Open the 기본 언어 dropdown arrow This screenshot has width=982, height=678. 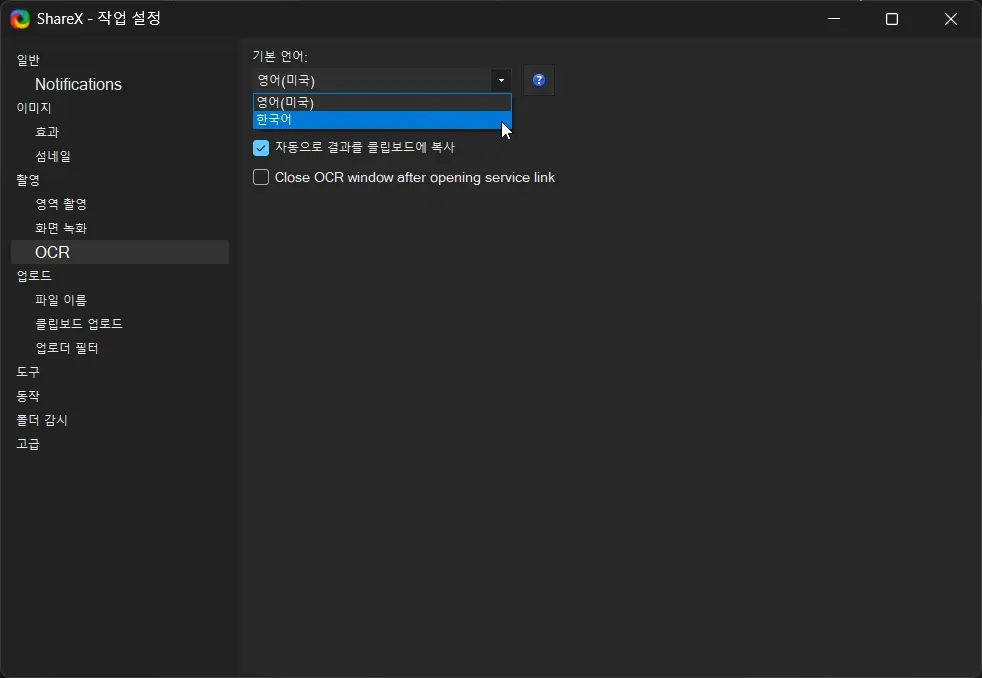[501, 80]
